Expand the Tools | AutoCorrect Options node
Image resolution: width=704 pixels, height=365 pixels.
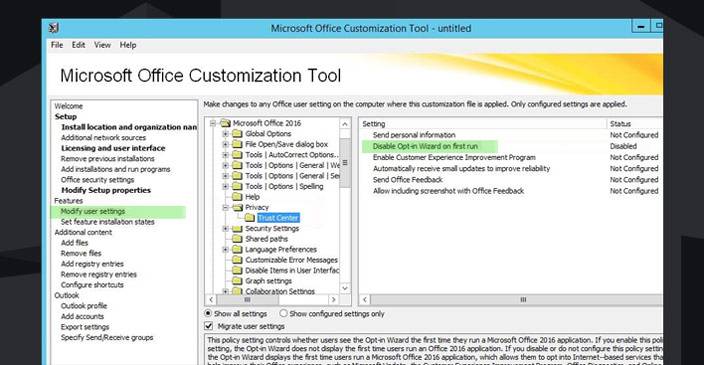226,155
